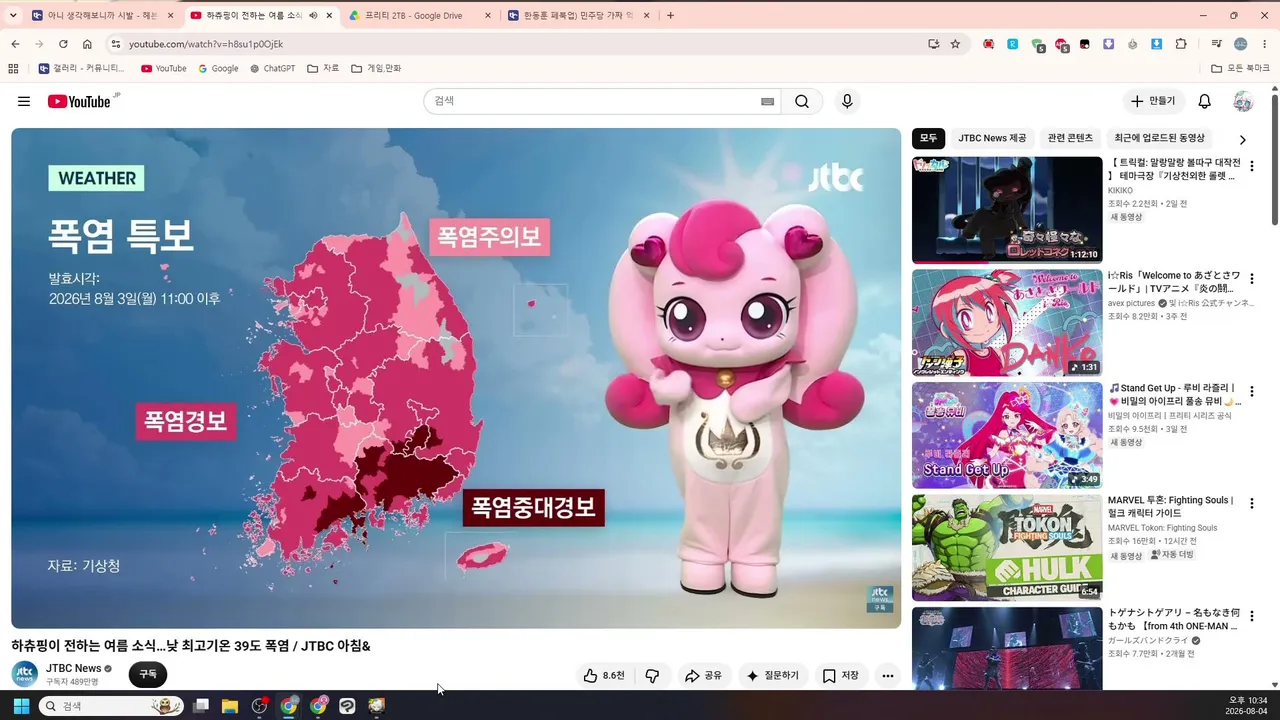Open options for Stand Get Up video
The image size is (1280, 720).
point(1251,391)
